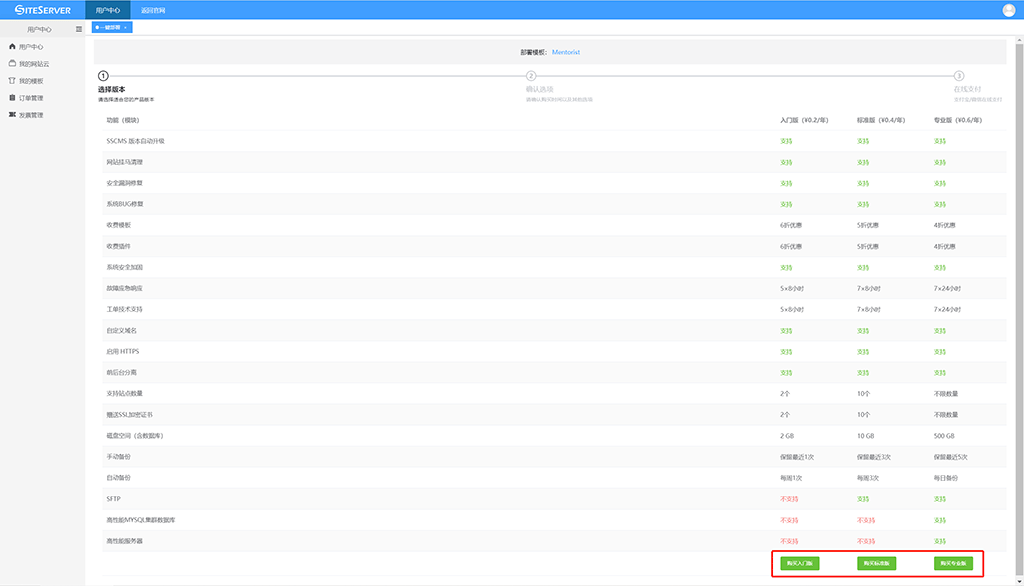Switch to 用户中心 top navigation tab
Screen dimensions: 1024x586
(108, 10)
